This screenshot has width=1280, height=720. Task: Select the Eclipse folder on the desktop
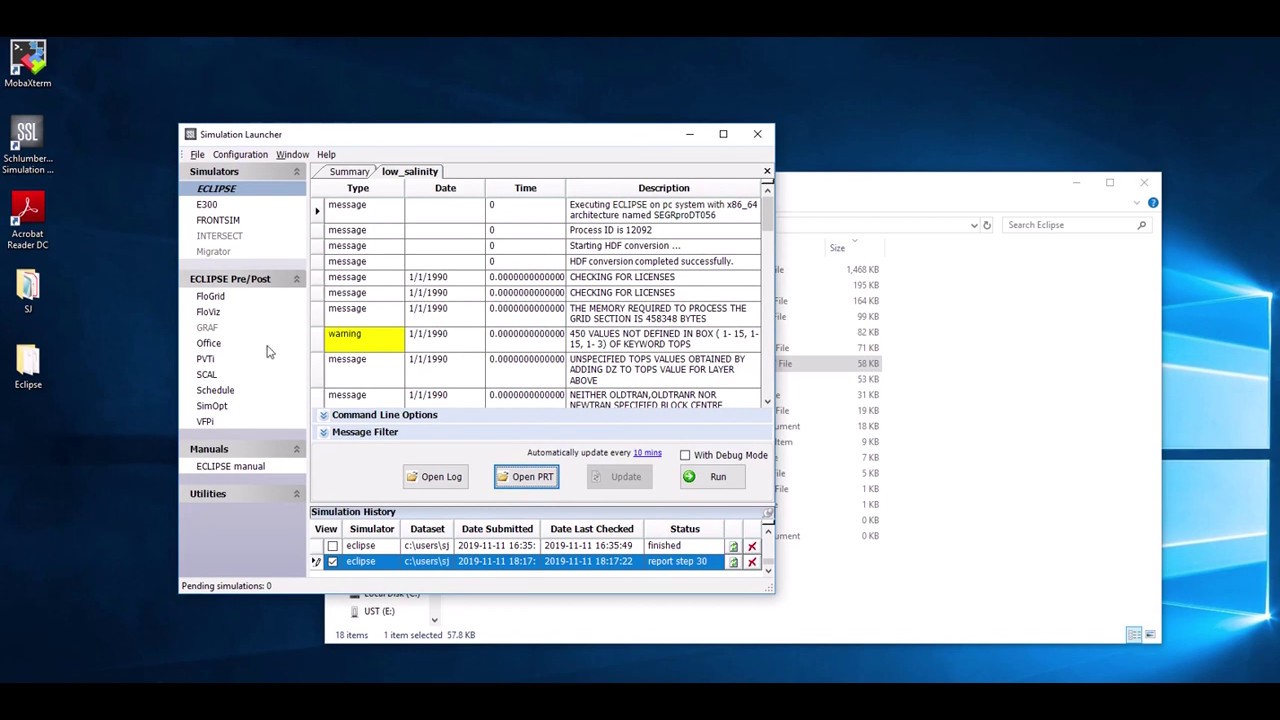click(28, 366)
